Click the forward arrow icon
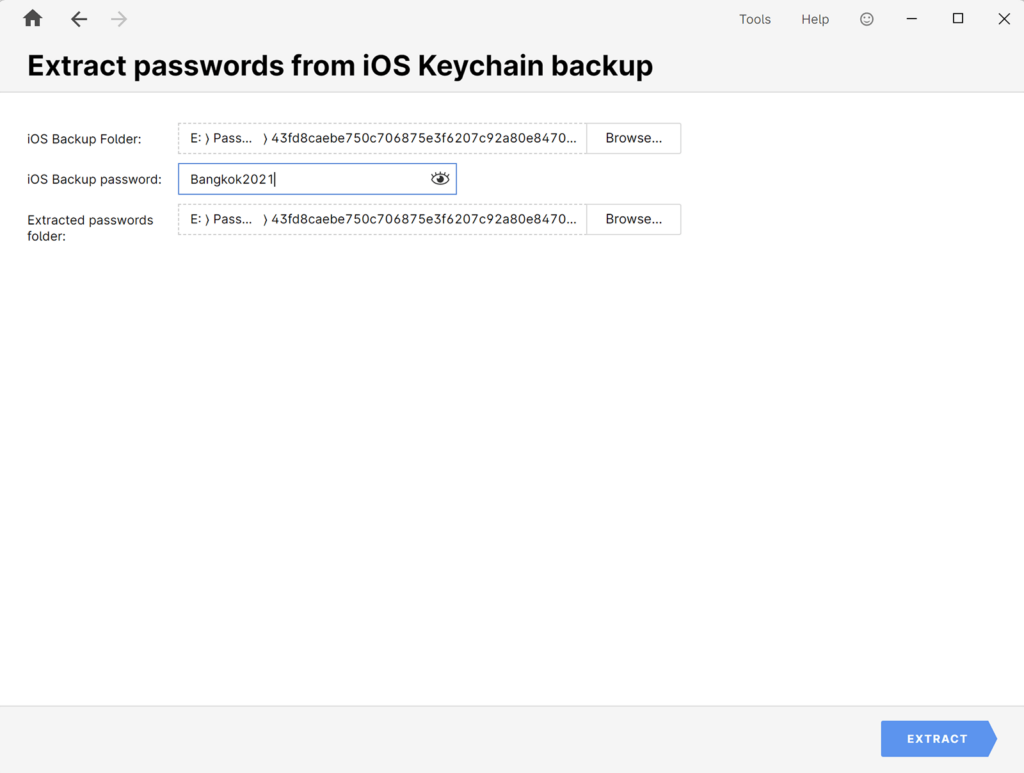 119,19
